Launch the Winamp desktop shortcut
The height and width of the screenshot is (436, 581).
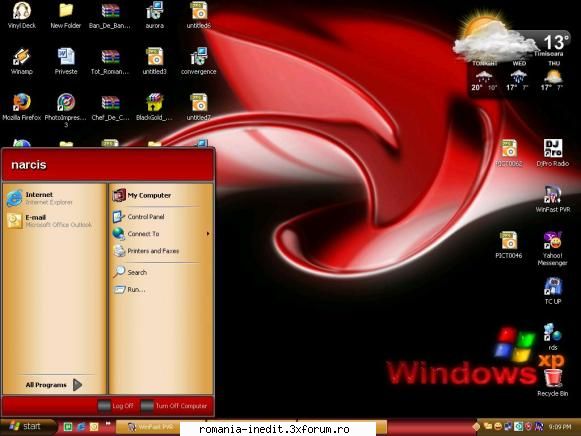pos(21,61)
